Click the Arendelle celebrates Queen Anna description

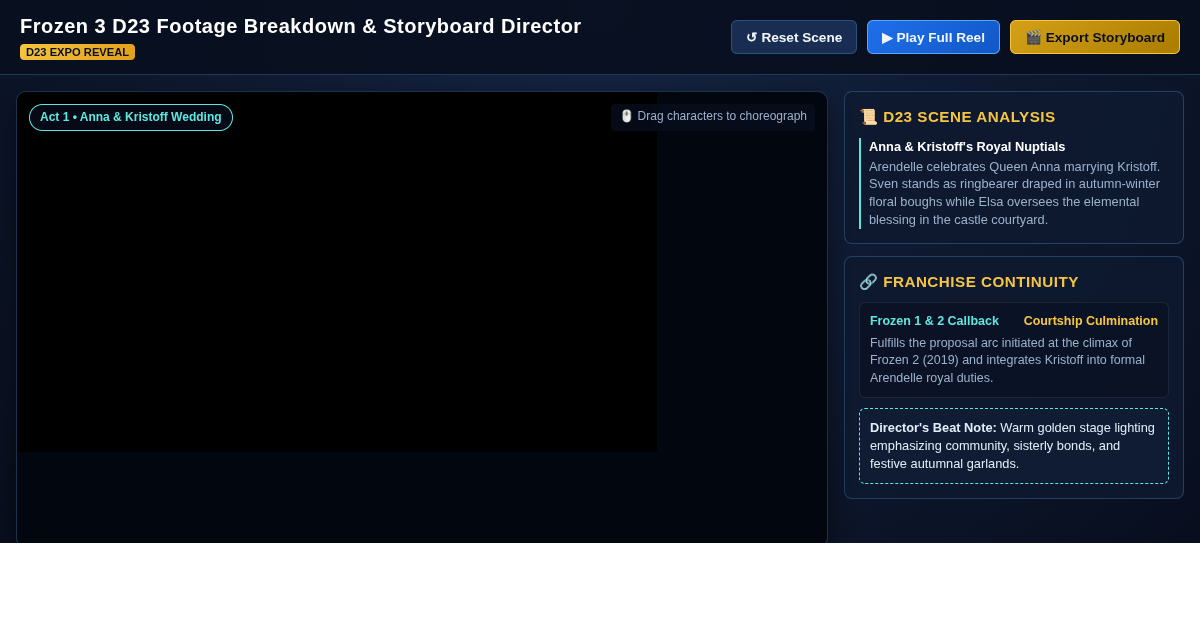pyautogui.click(x=1015, y=193)
